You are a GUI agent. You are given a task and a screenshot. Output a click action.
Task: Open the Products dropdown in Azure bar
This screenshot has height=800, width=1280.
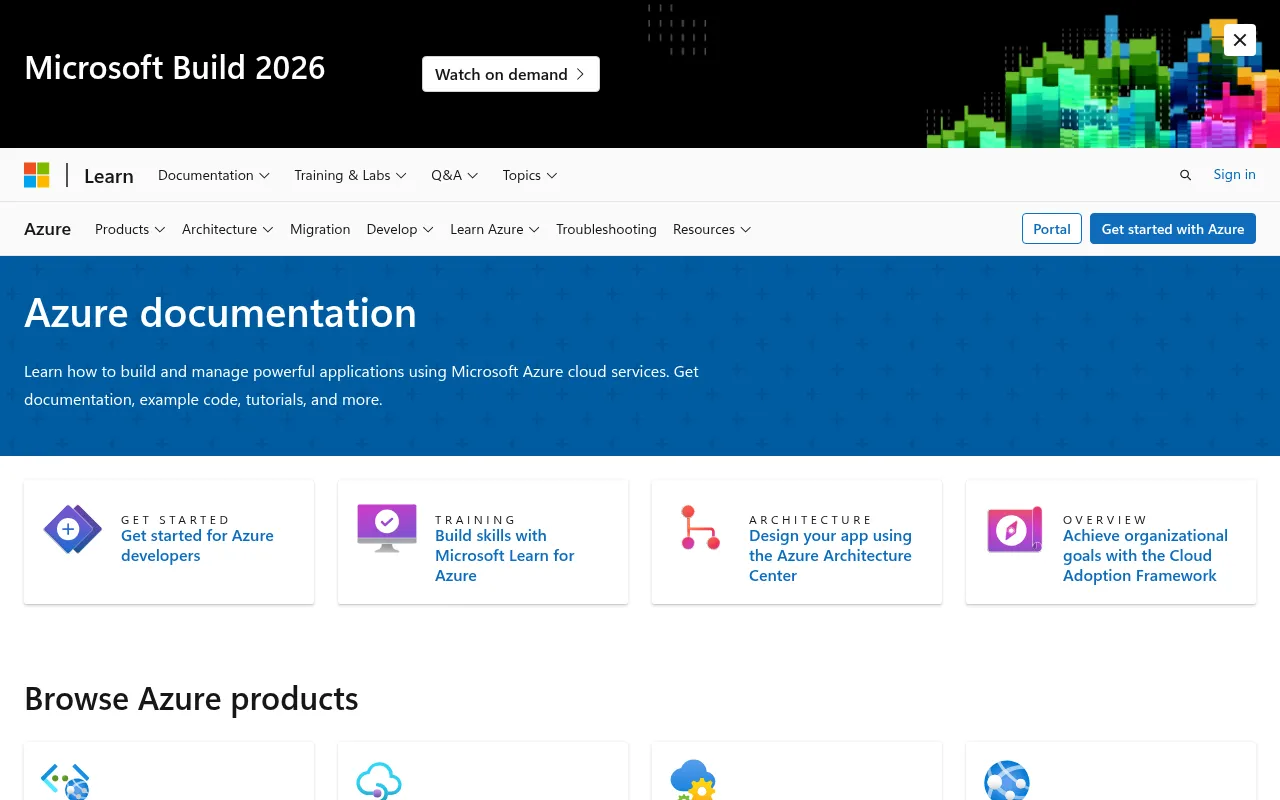click(x=130, y=229)
